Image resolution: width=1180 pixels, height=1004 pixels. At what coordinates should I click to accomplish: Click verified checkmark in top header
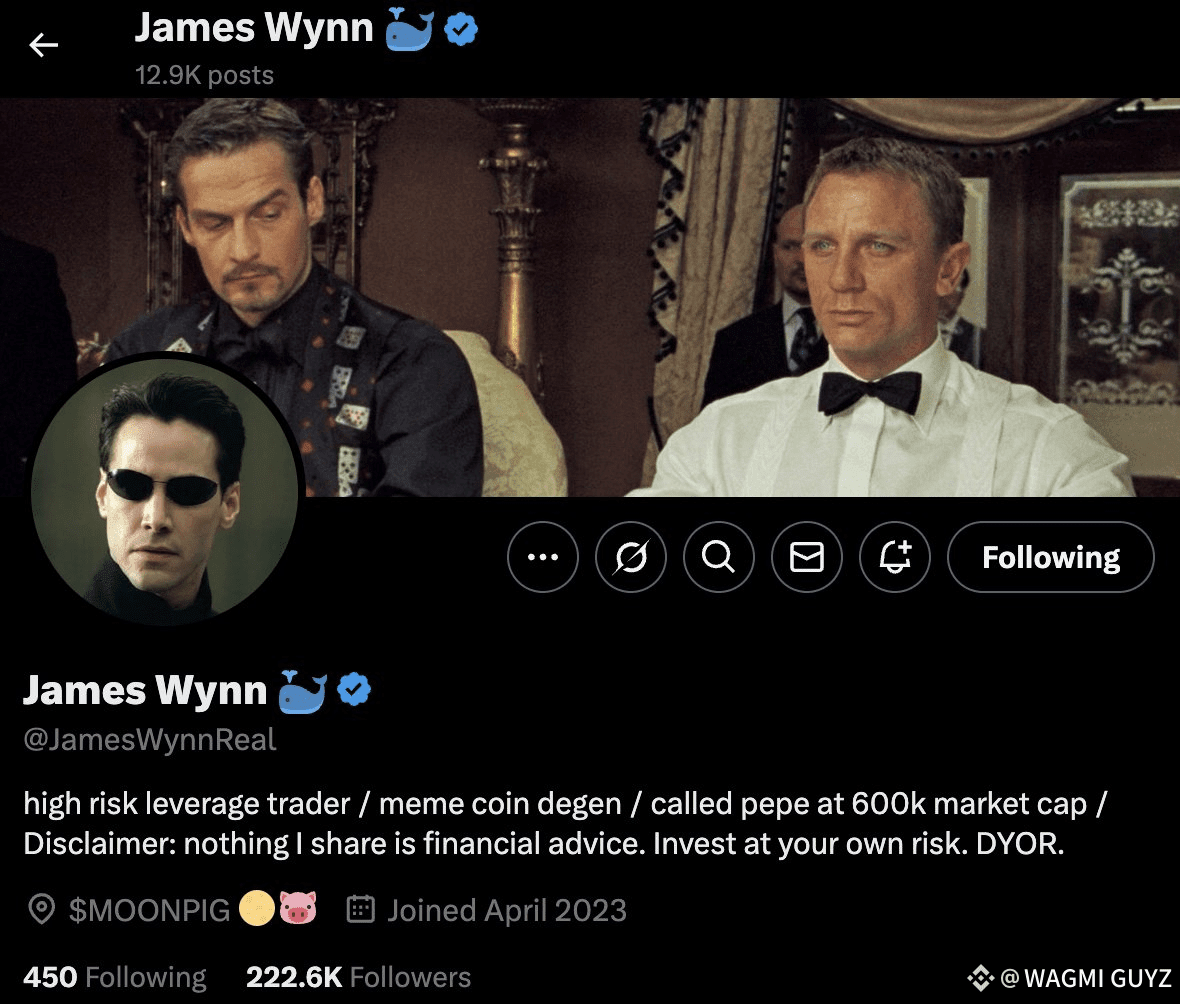point(461,29)
